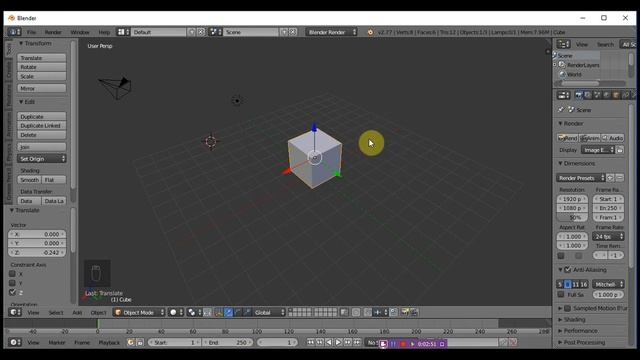This screenshot has width=640, height=360.
Task: Click the screen layout browse icon before Default
Action: pos(123,32)
